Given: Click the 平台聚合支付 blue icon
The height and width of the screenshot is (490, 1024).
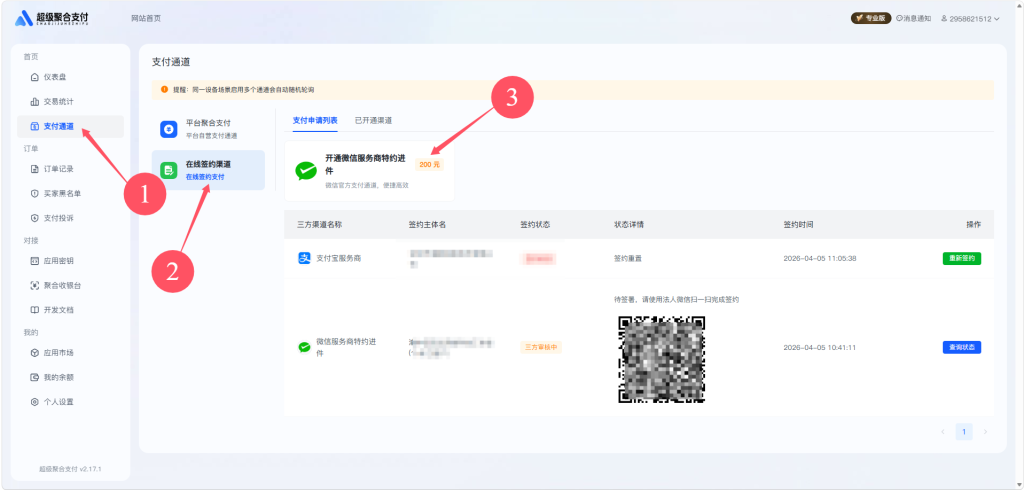Looking at the screenshot, I should pos(168,129).
